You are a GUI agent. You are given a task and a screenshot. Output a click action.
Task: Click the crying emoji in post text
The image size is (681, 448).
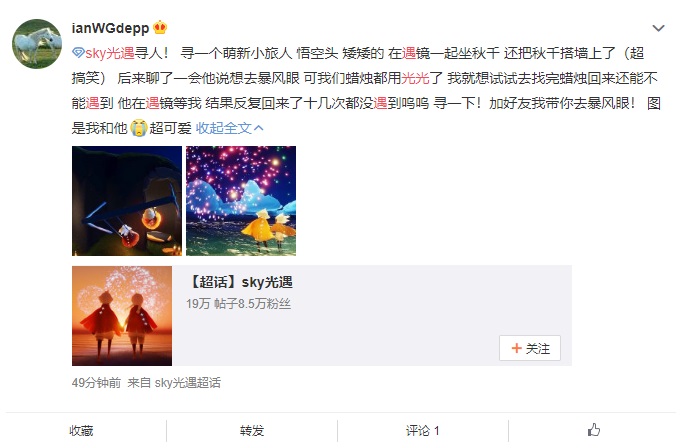[x=139, y=128]
